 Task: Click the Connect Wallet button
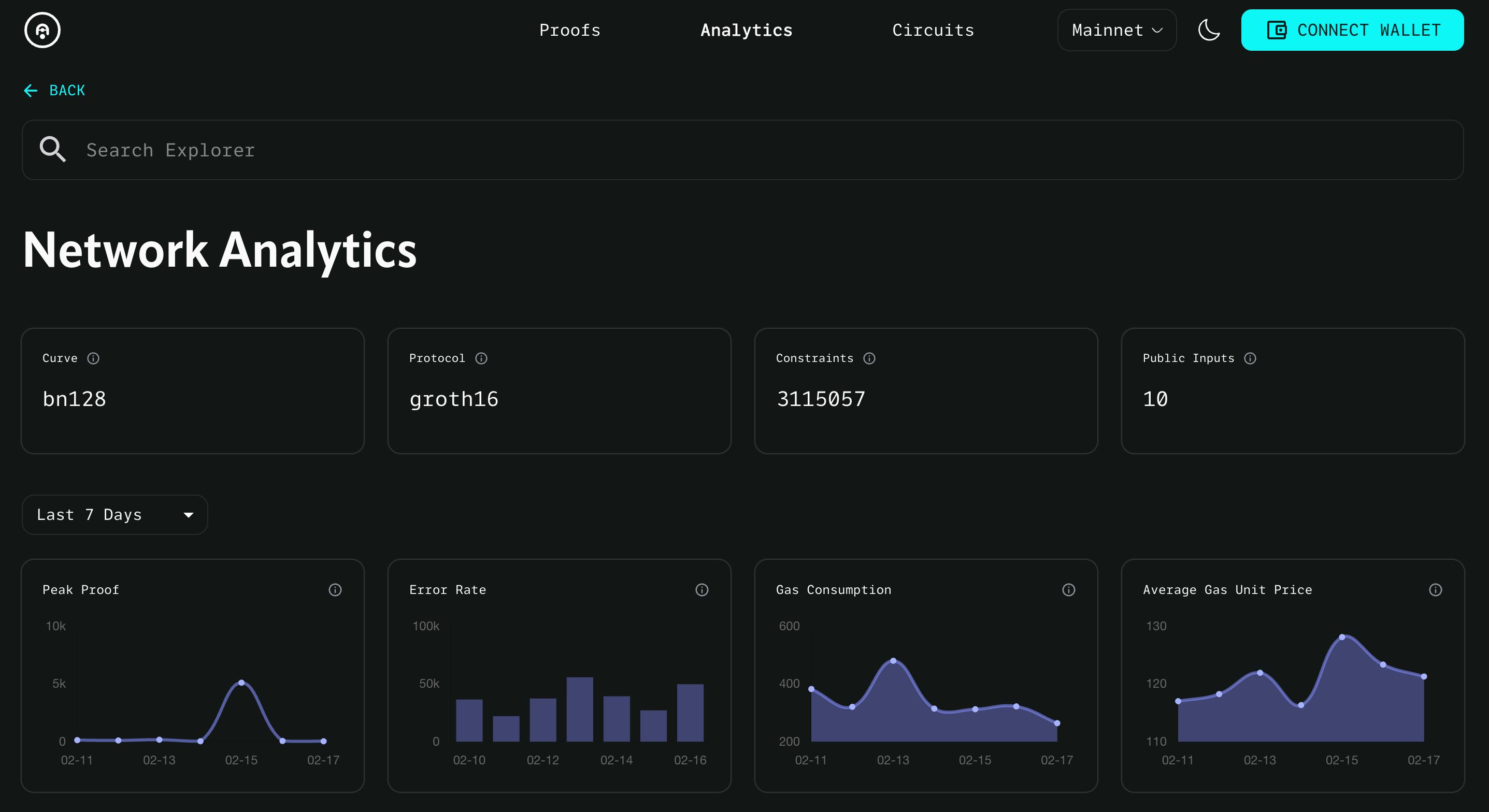click(1352, 30)
